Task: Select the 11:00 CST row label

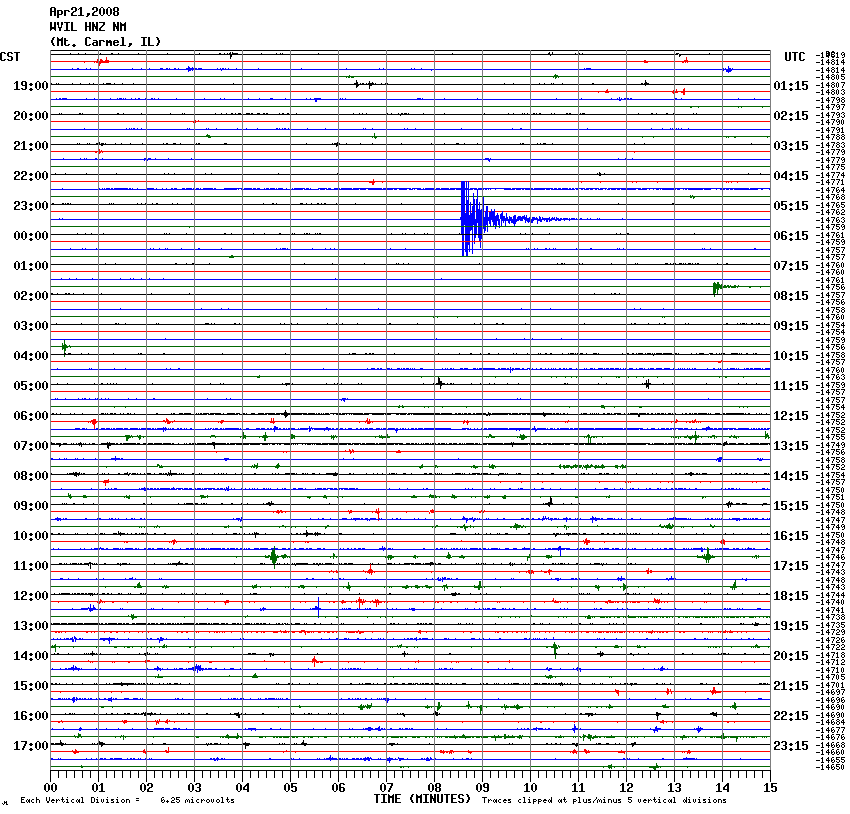Action: (x=31, y=566)
